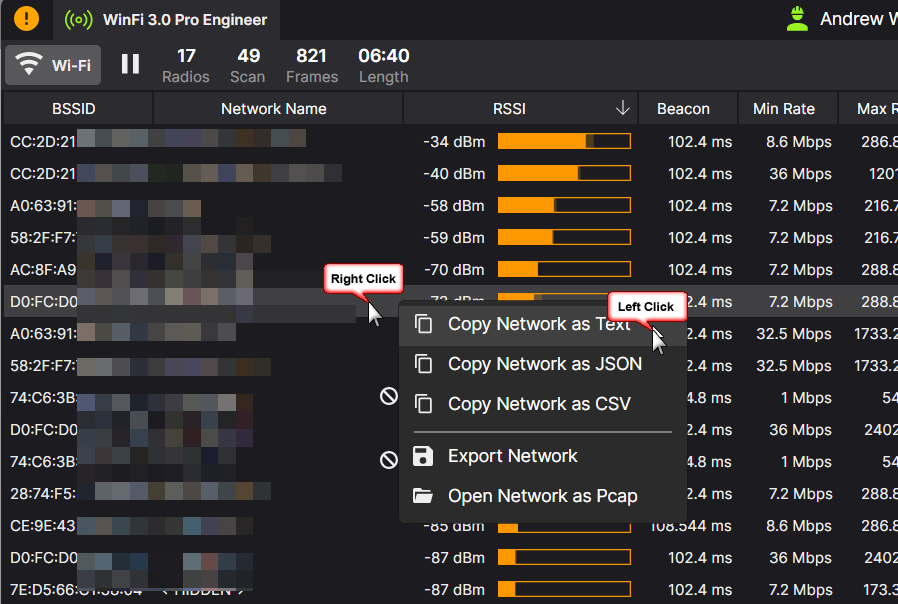Choose Copy Network as Text
Viewport: 898px width, 604px height.
point(539,324)
